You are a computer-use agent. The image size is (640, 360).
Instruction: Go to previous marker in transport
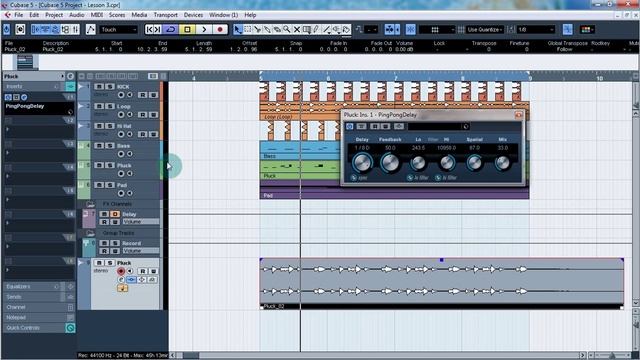(x=149, y=29)
